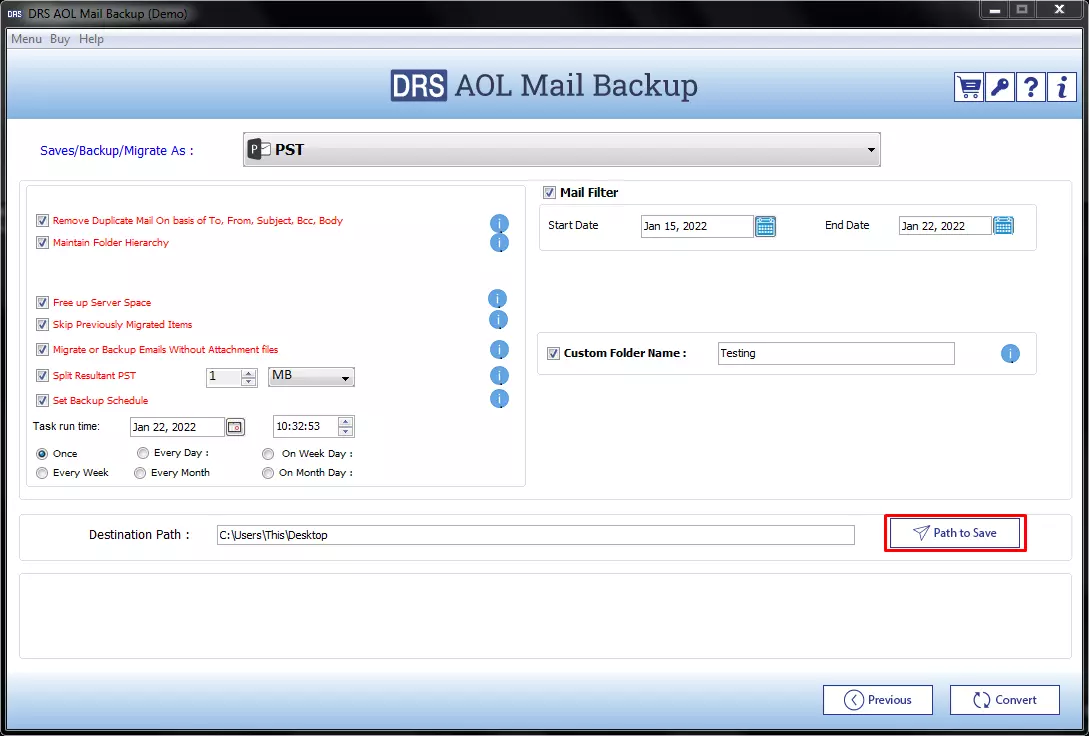The width and height of the screenshot is (1089, 736).
Task: Click the Path to Save button
Action: coord(955,533)
